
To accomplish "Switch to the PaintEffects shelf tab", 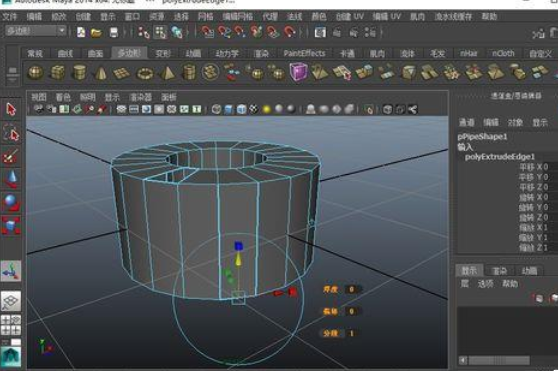I will click(x=304, y=53).
